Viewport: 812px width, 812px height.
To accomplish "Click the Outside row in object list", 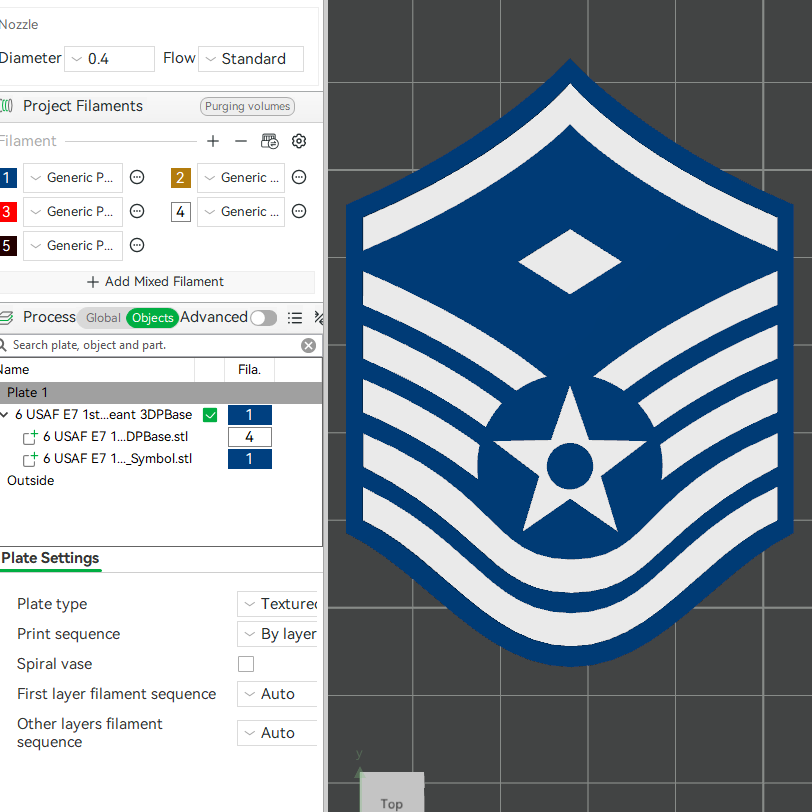I will point(31,481).
